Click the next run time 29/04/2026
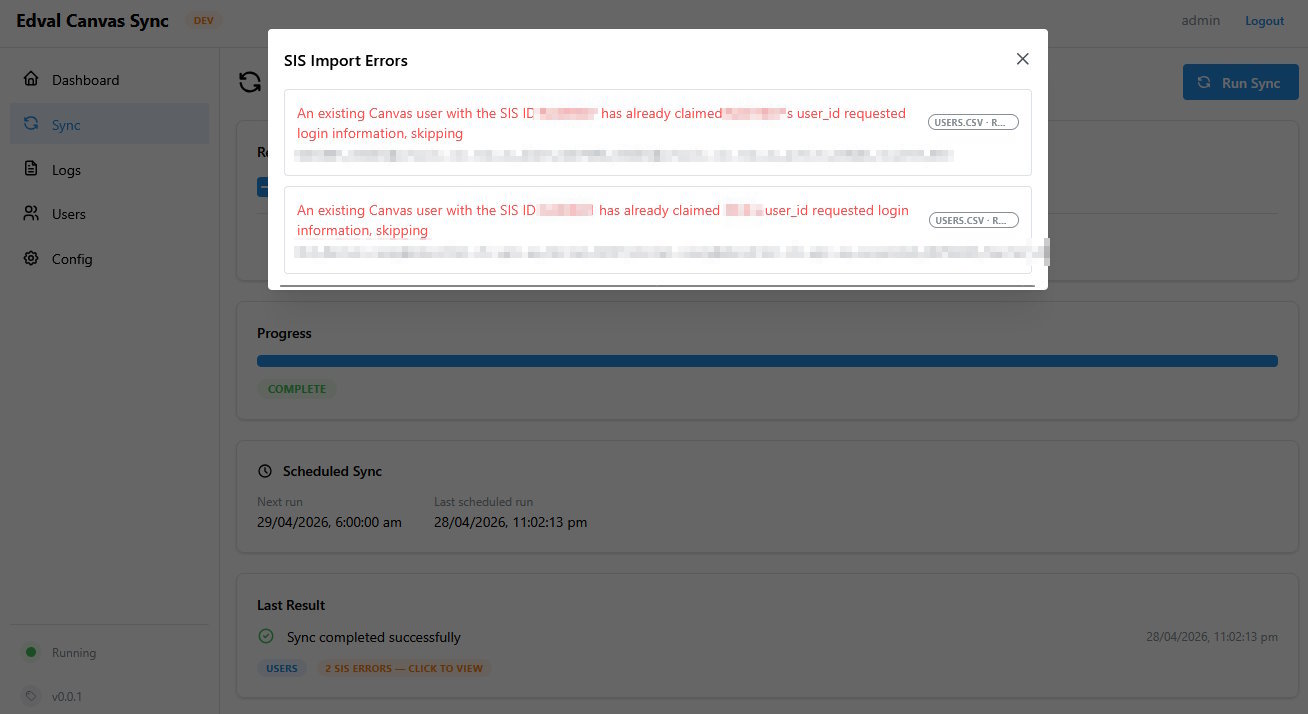The width and height of the screenshot is (1308, 714). (x=329, y=522)
